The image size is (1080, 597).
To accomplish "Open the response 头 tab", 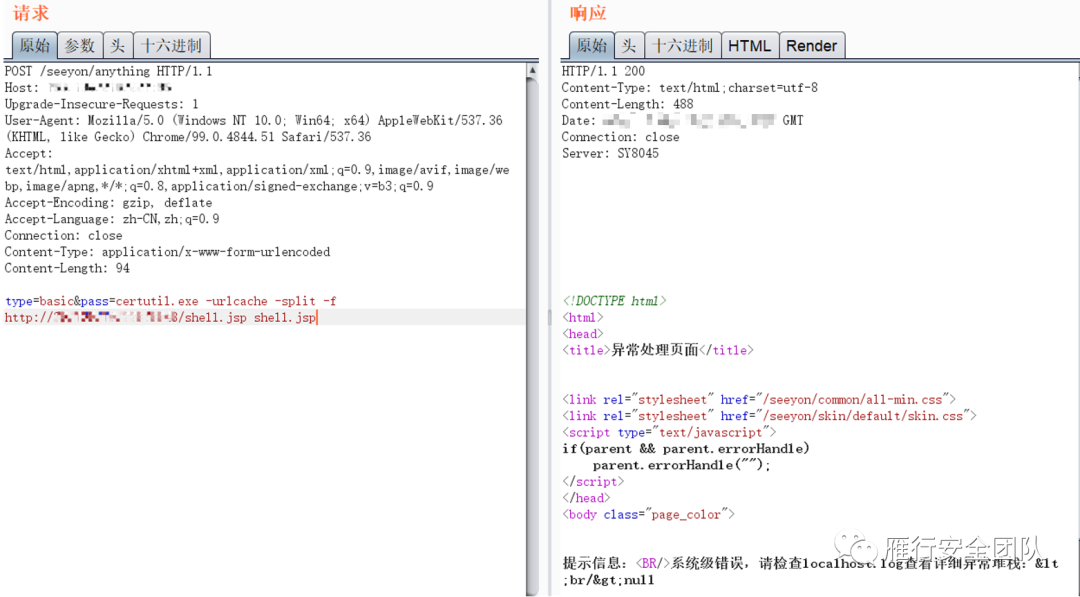I will click(x=630, y=45).
